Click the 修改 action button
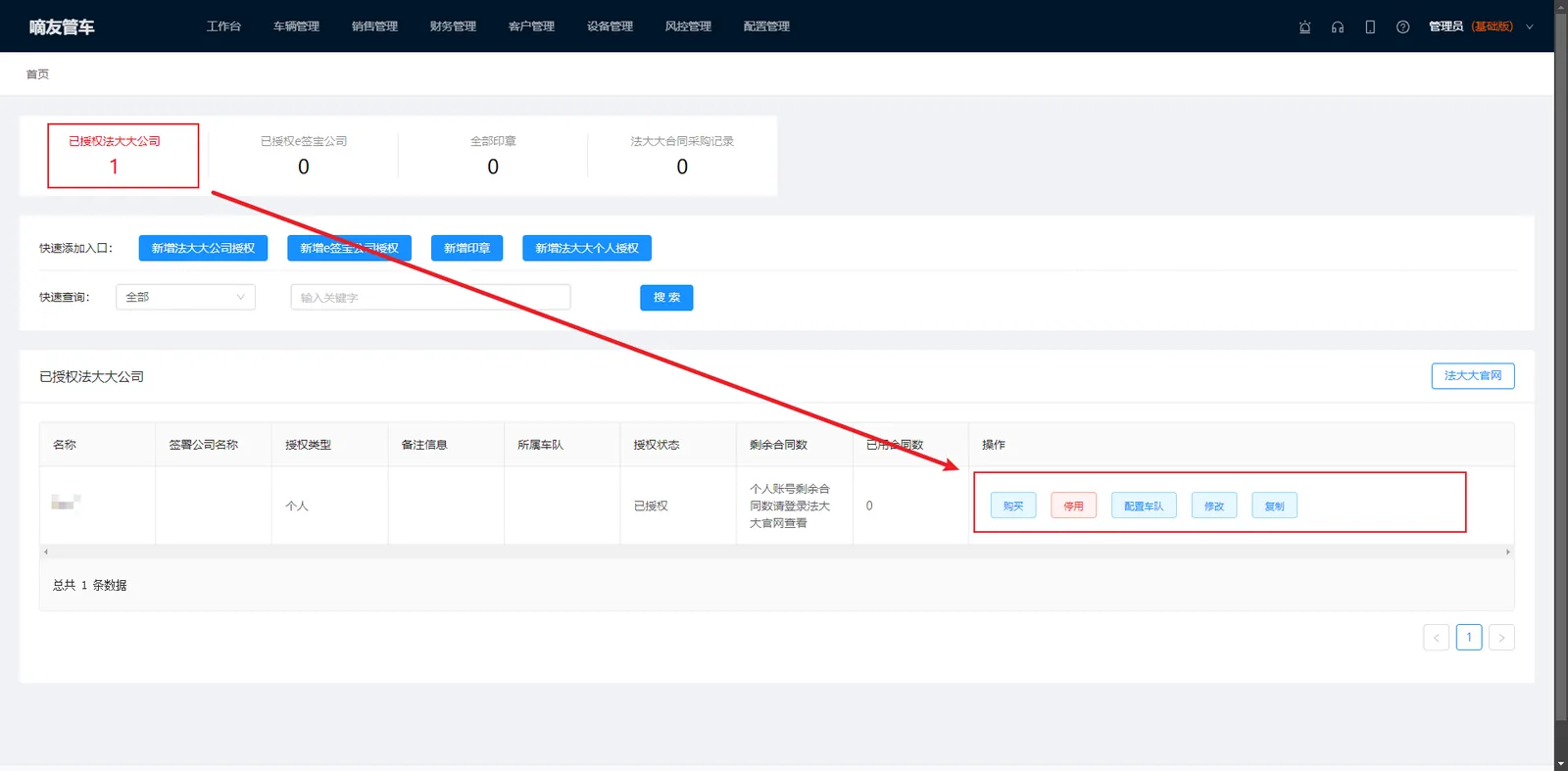1568x771 pixels. point(1214,506)
